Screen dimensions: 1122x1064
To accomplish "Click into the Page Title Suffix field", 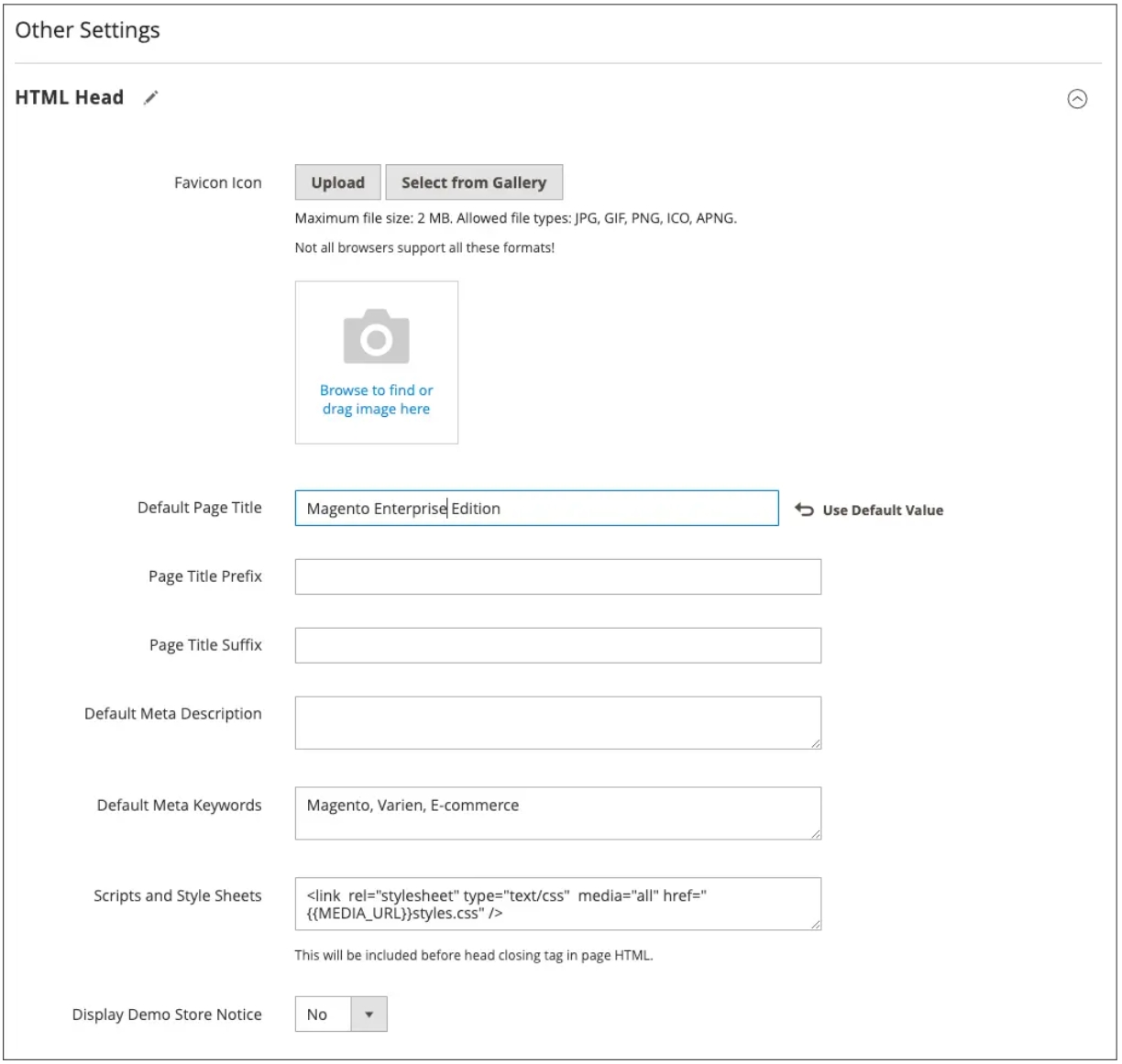I will click(x=557, y=645).
